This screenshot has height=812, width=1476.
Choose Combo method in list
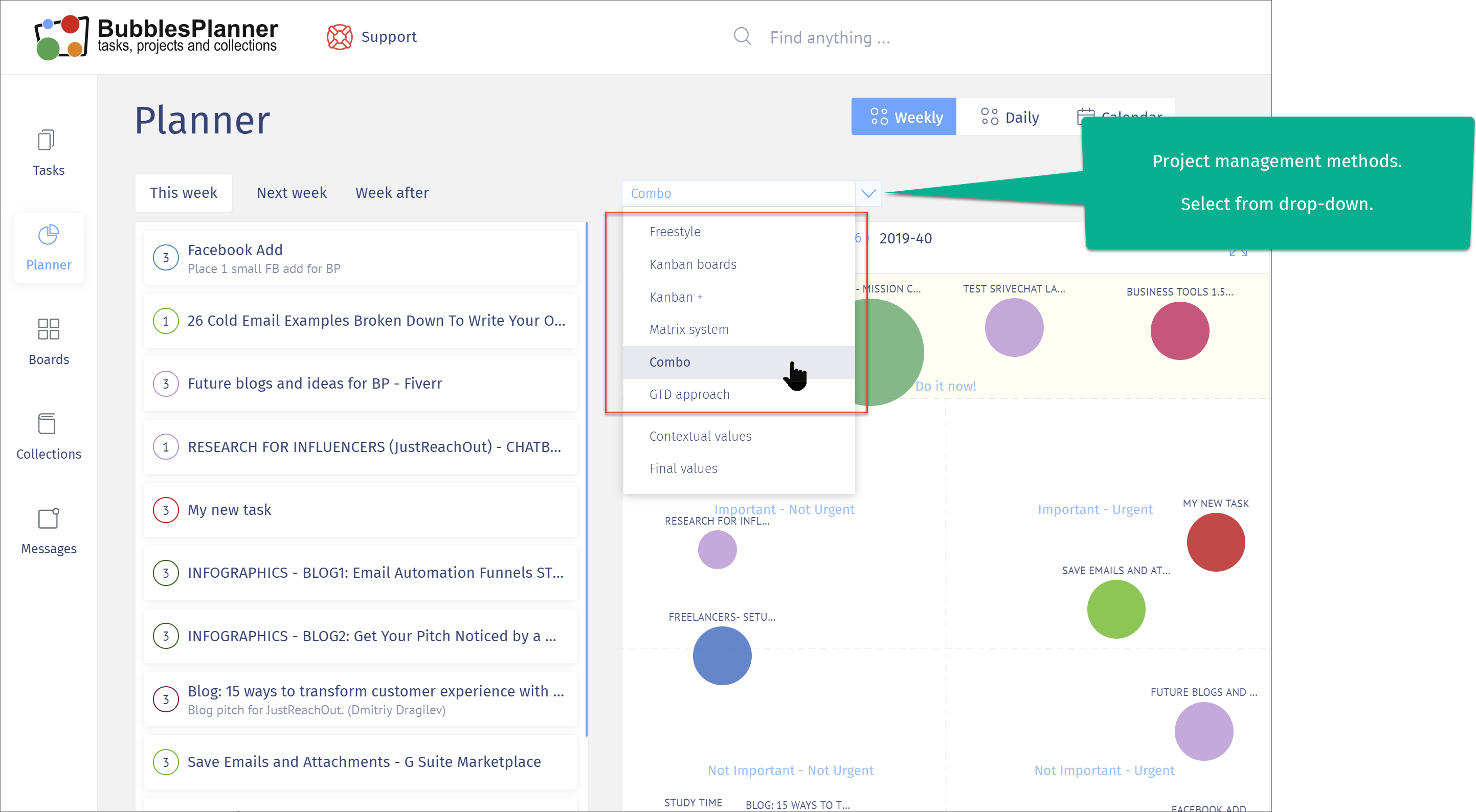(x=739, y=362)
